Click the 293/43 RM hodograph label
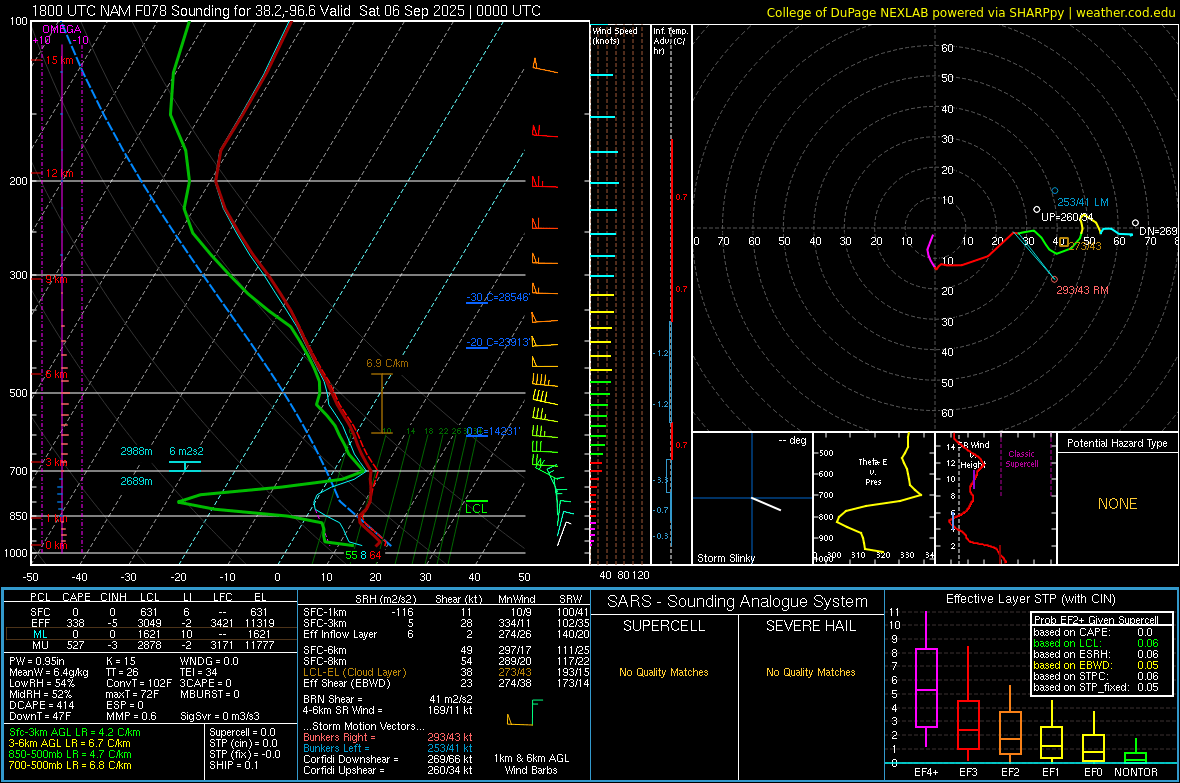Viewport: 1180px width, 783px height. coord(1082,290)
